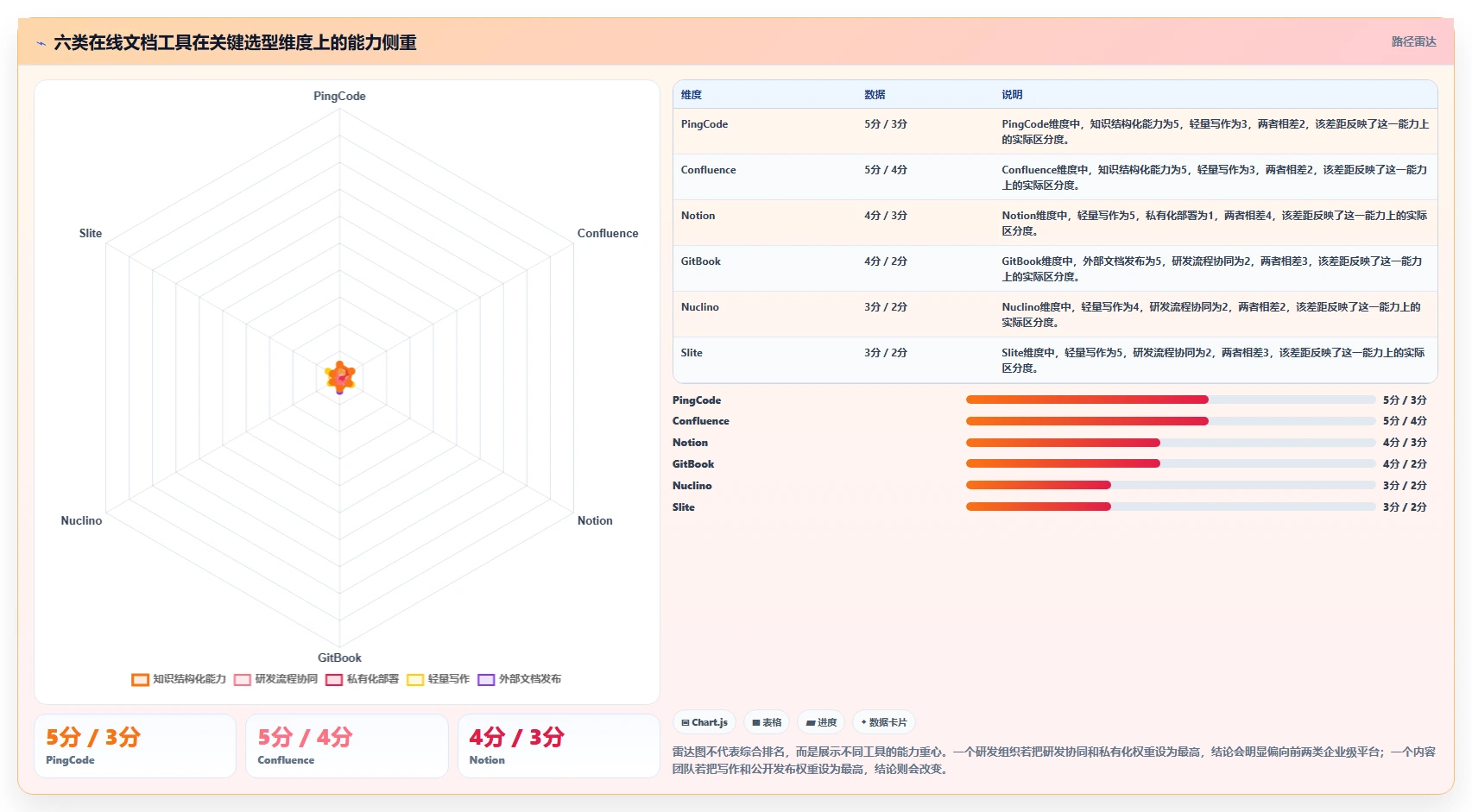Viewport: 1472px width, 812px height.
Task: Click the 进度 tag
Action: (821, 722)
